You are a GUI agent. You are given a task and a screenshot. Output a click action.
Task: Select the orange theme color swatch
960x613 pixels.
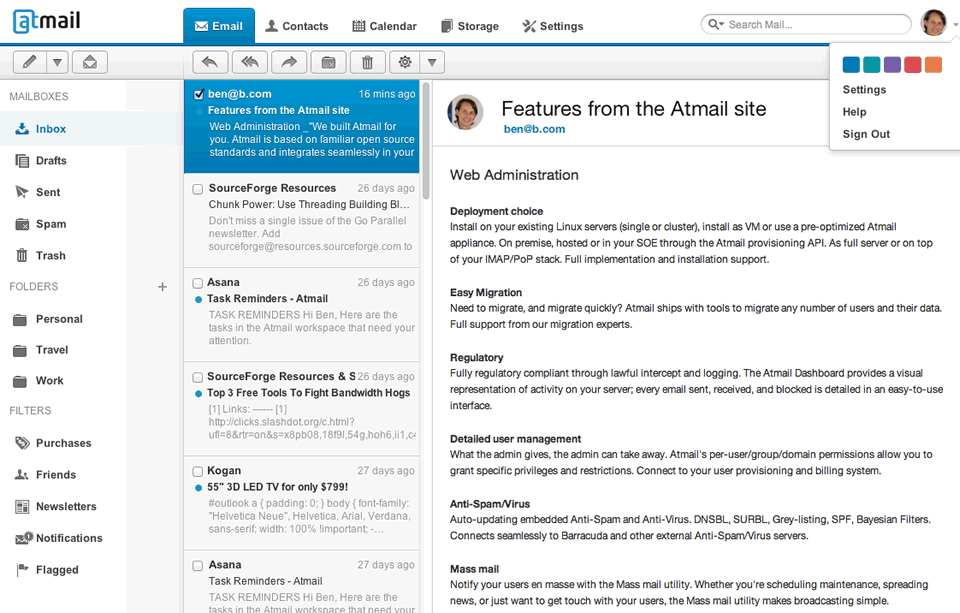(933, 64)
